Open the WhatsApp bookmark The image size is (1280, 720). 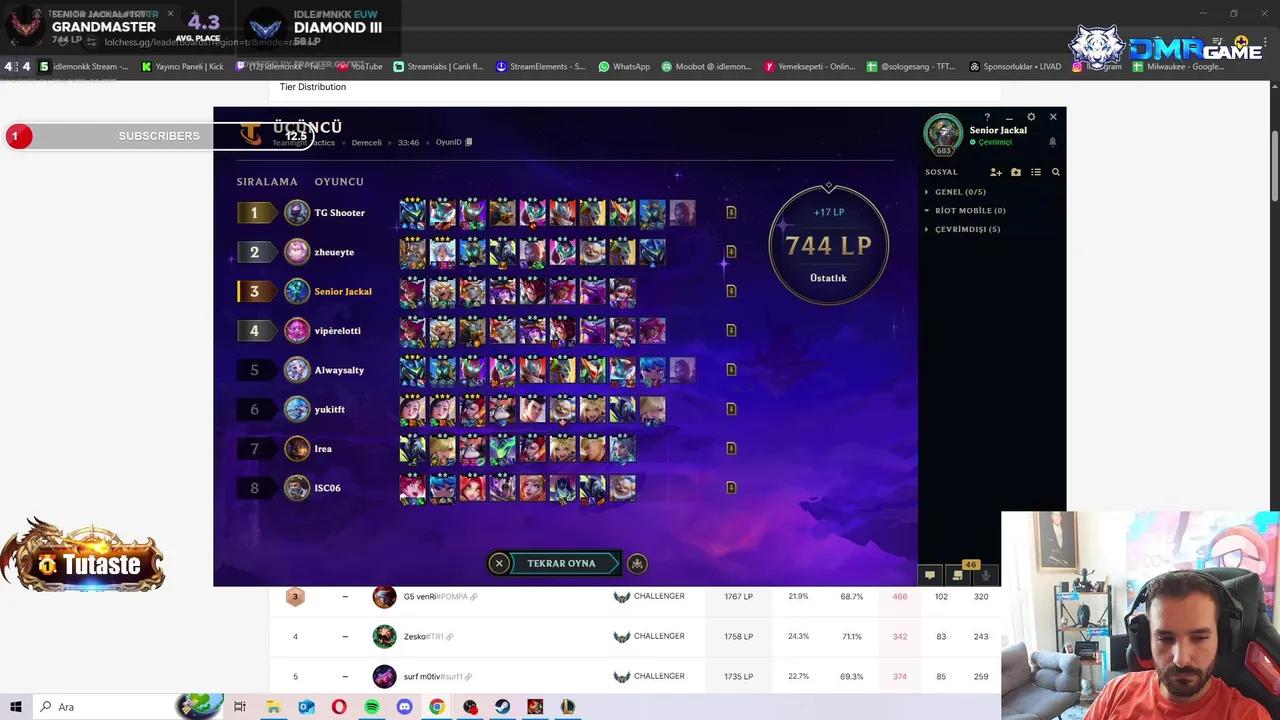tap(624, 67)
